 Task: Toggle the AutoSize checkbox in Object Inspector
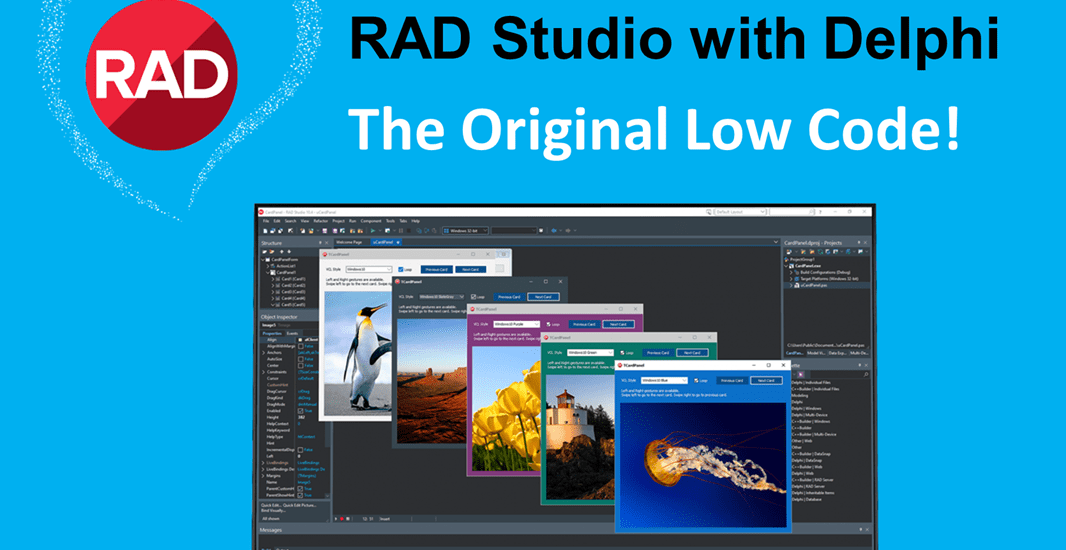click(300, 359)
